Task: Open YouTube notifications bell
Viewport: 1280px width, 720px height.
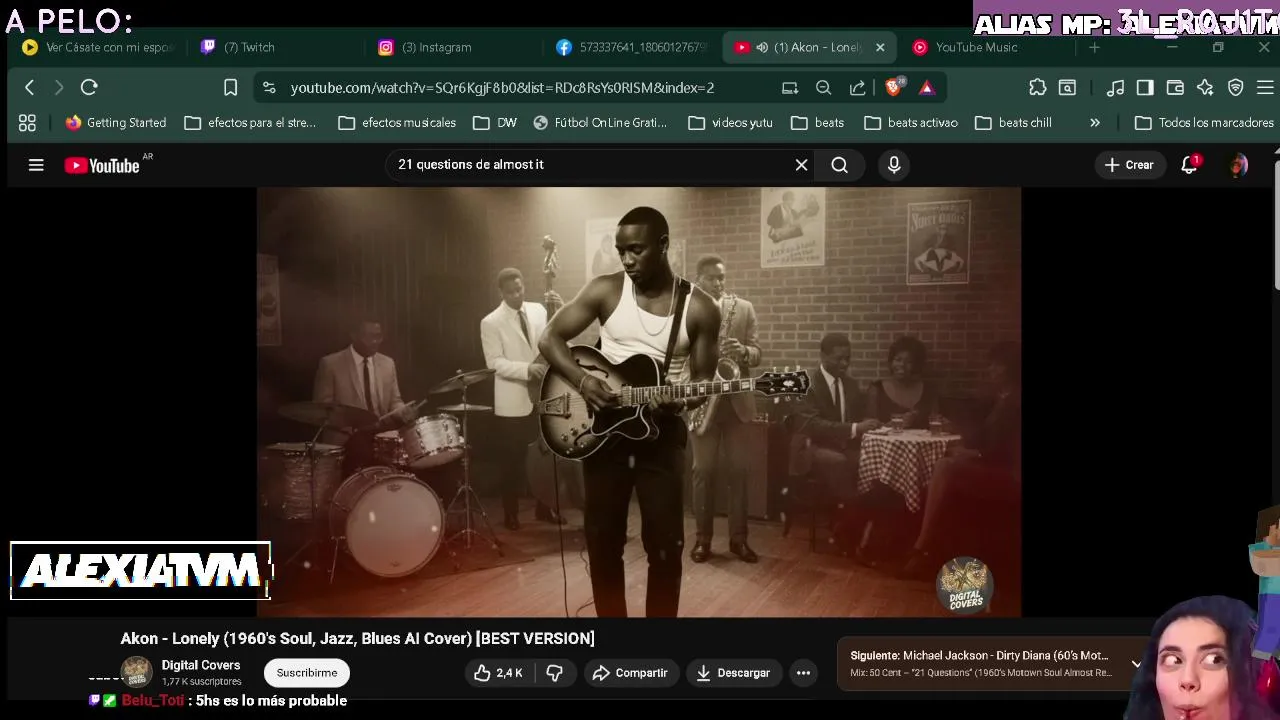Action: coord(1189,165)
